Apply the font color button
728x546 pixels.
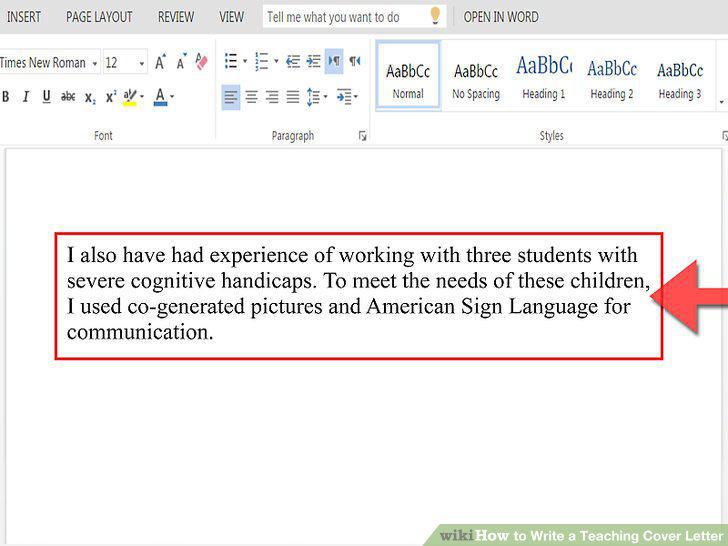click(160, 97)
